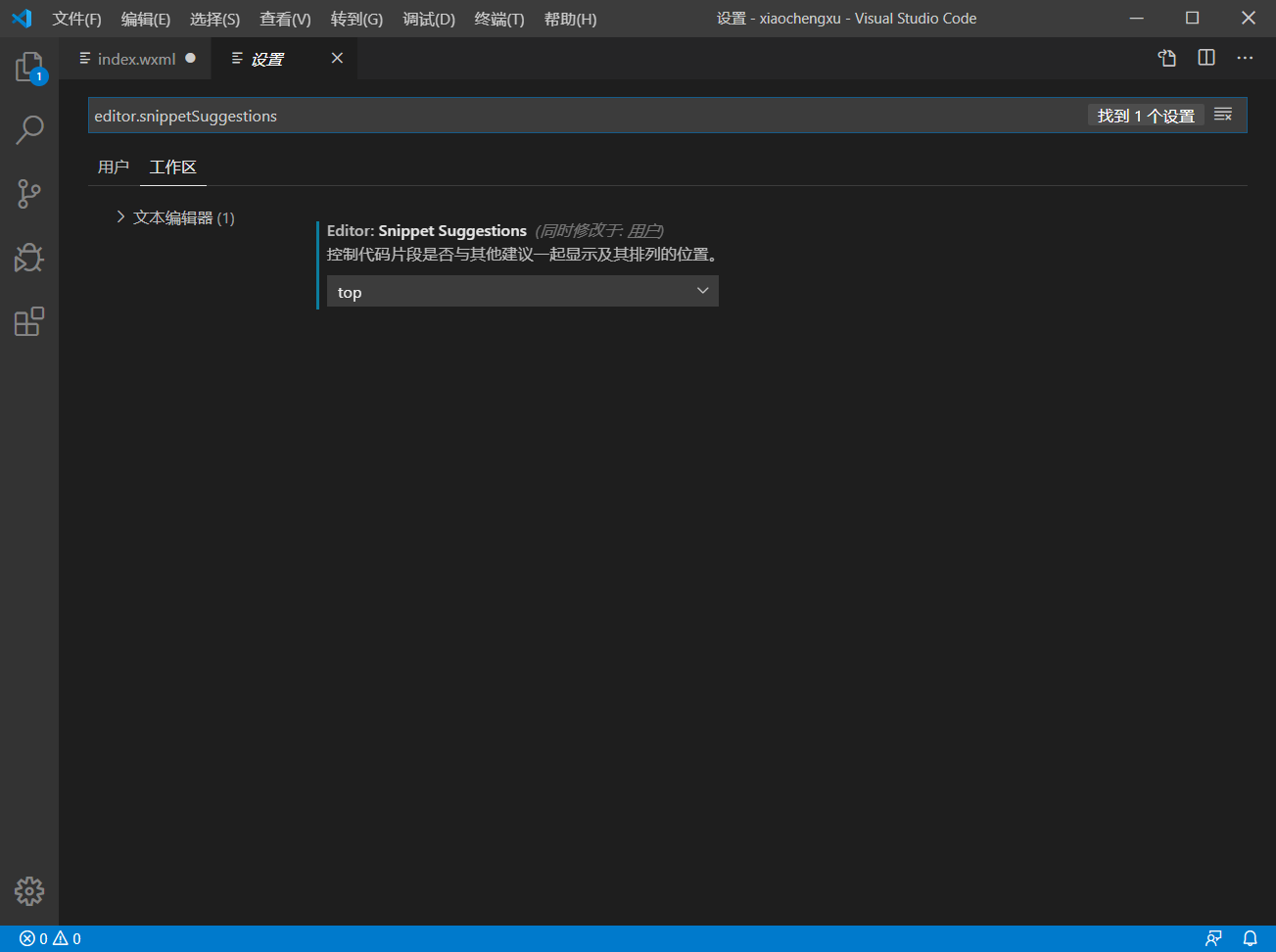Viewport: 1276px width, 952px height.
Task: Switch to the index.wxml tab
Action: tap(137, 58)
